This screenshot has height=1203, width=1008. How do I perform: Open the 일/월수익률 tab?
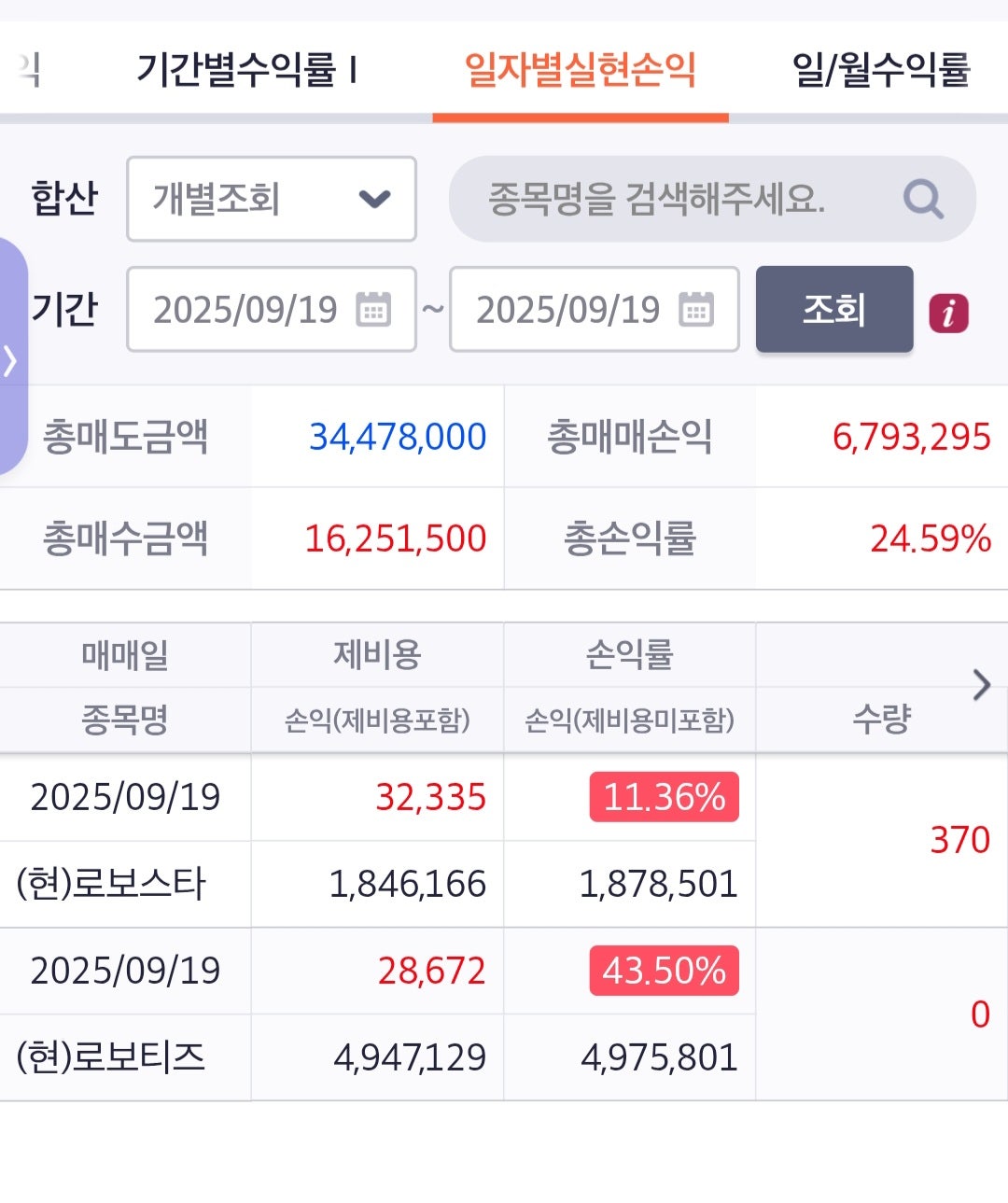point(880,70)
